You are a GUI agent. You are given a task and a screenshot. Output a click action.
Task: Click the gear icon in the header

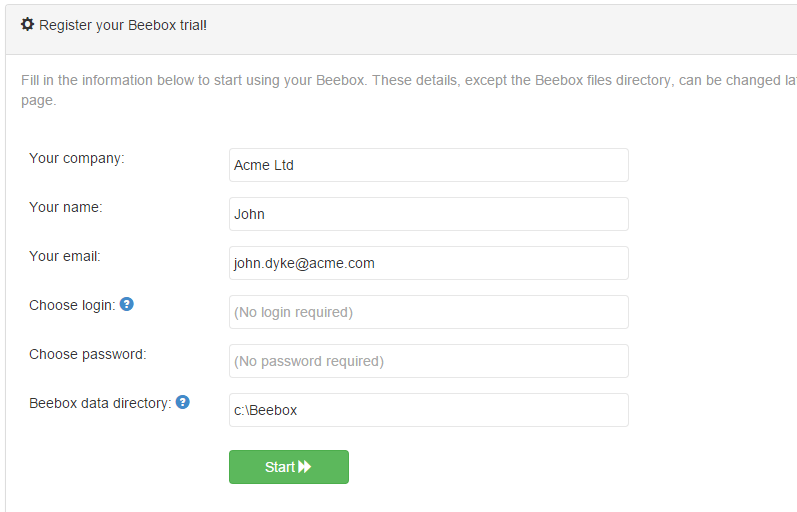(27, 24)
